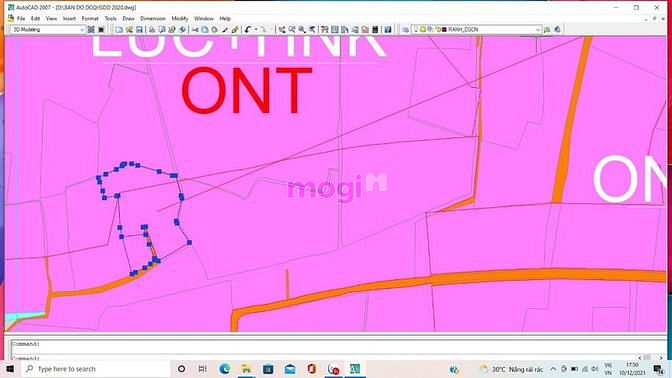The width and height of the screenshot is (672, 378).
Task: Open the Modify menu
Action: [x=180, y=18]
